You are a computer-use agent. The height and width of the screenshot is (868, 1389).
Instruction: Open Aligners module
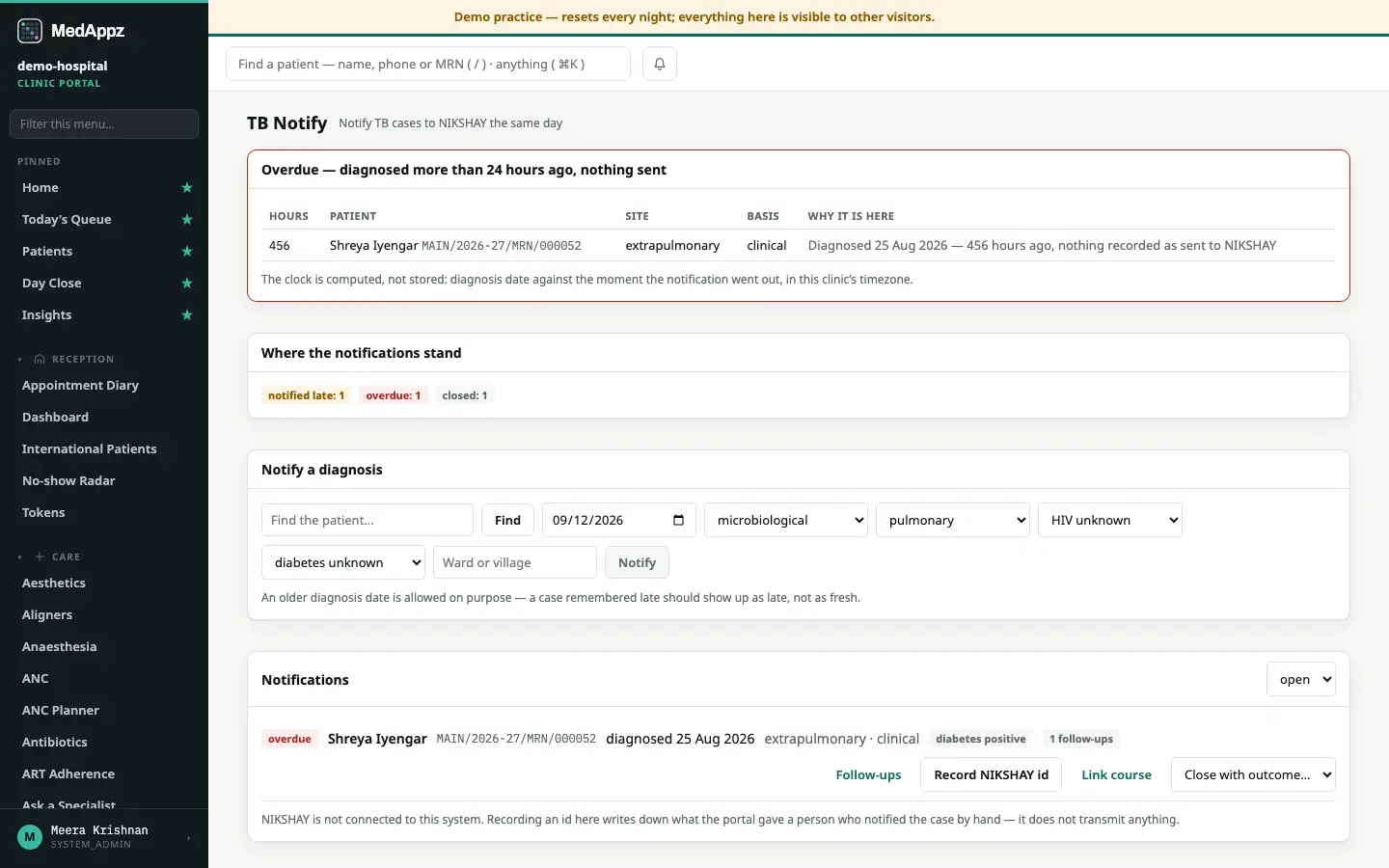click(x=47, y=615)
